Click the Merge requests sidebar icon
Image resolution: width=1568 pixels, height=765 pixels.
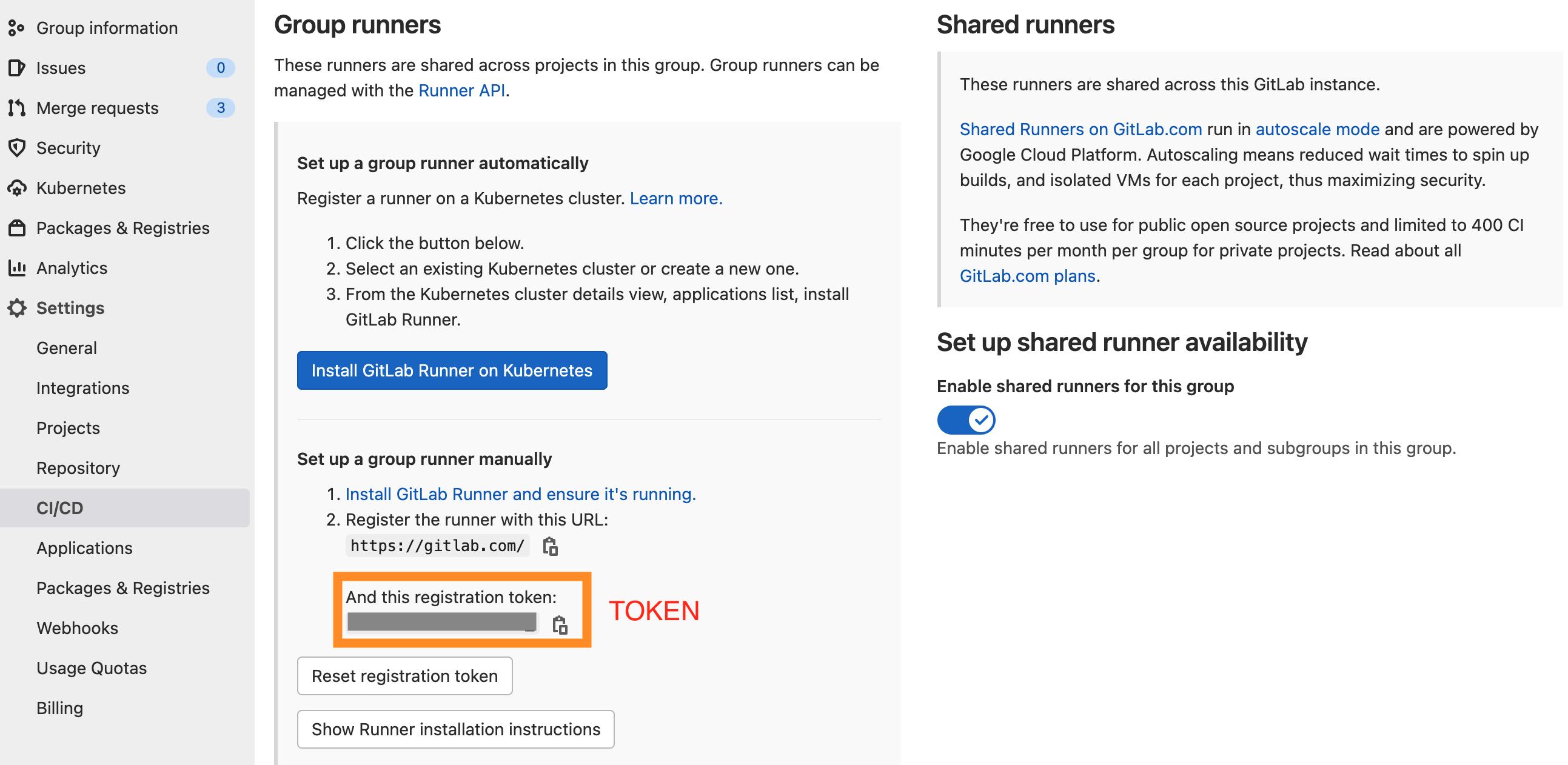click(x=16, y=108)
